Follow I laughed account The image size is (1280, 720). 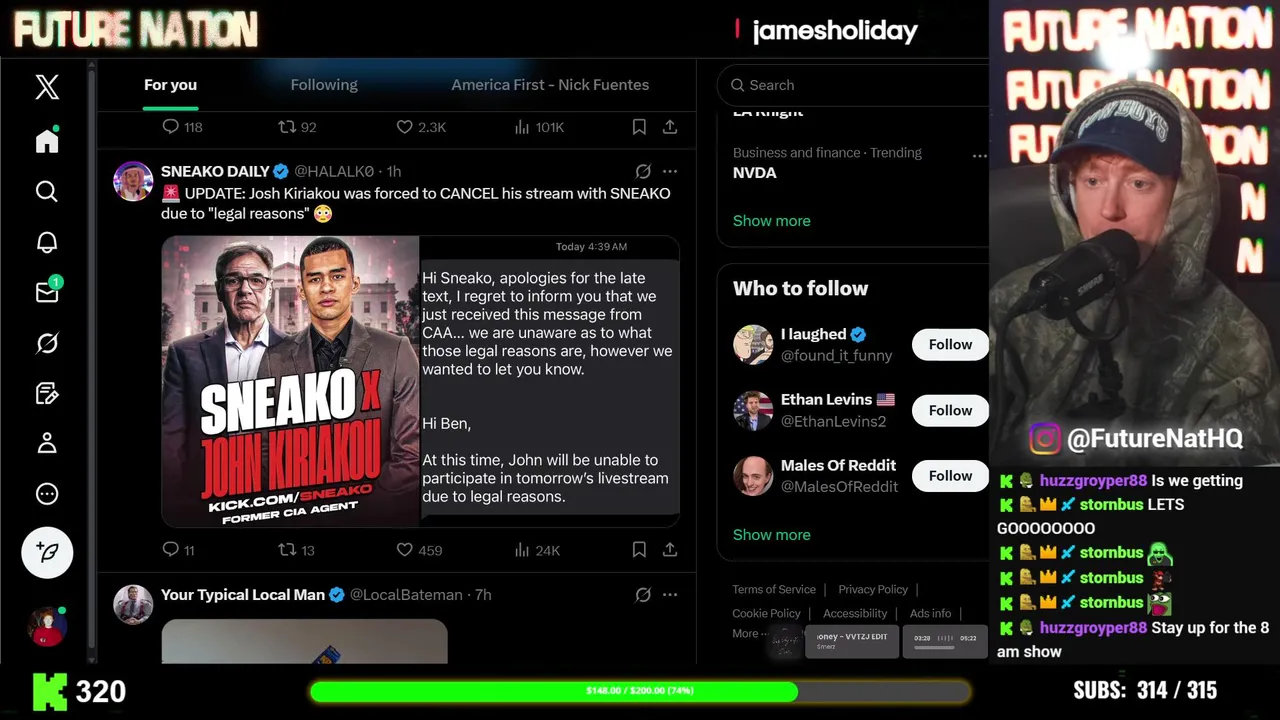pyautogui.click(x=950, y=344)
